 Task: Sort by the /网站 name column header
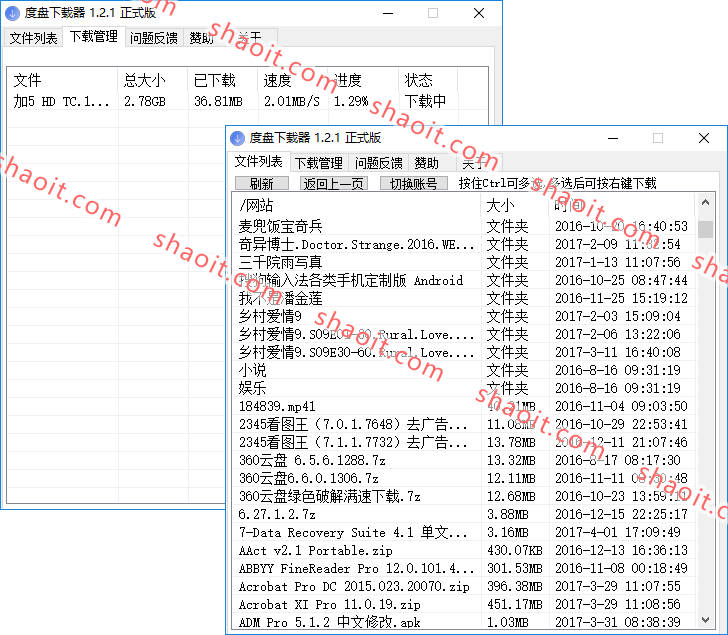[357, 205]
